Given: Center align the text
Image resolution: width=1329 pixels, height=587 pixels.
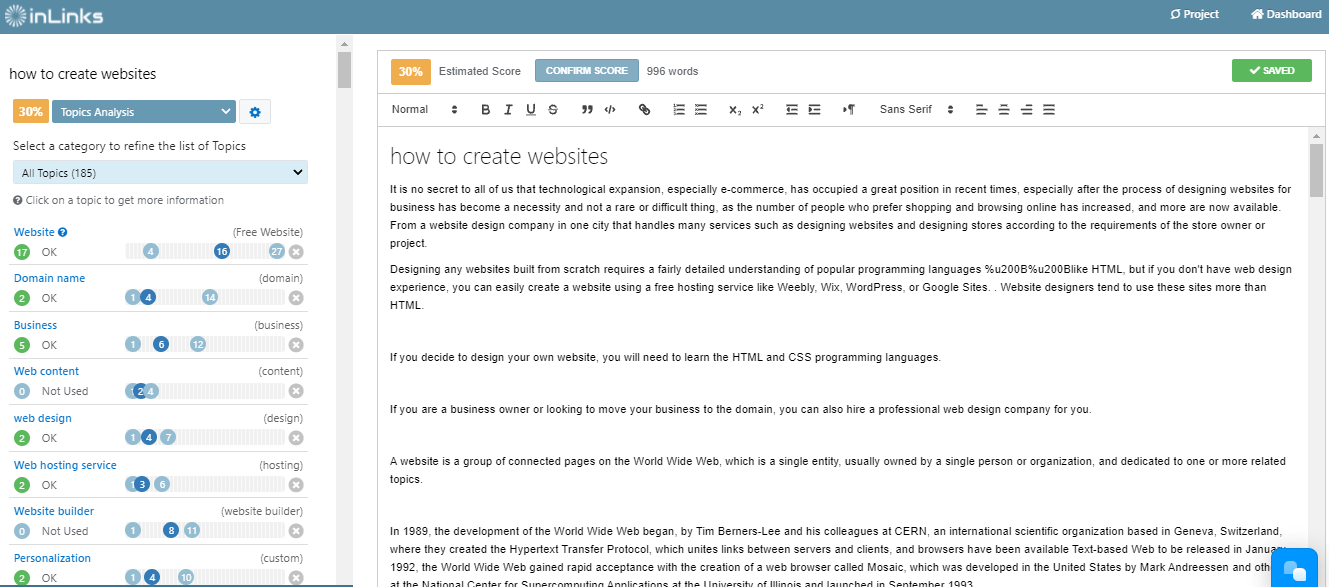Looking at the screenshot, I should click(x=1004, y=110).
